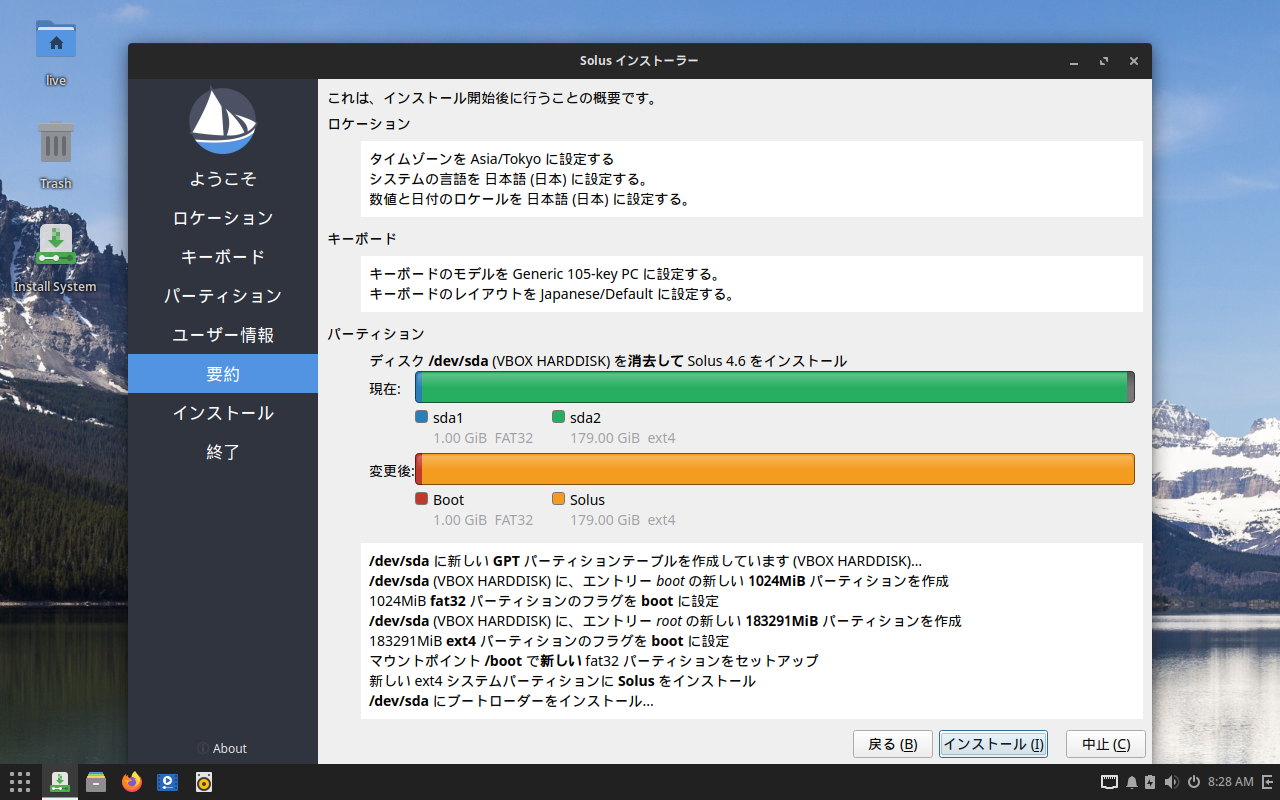Screen dimensions: 1280x800
Task: Click the キーボード section heading in summary
Action: pyautogui.click(x=362, y=239)
